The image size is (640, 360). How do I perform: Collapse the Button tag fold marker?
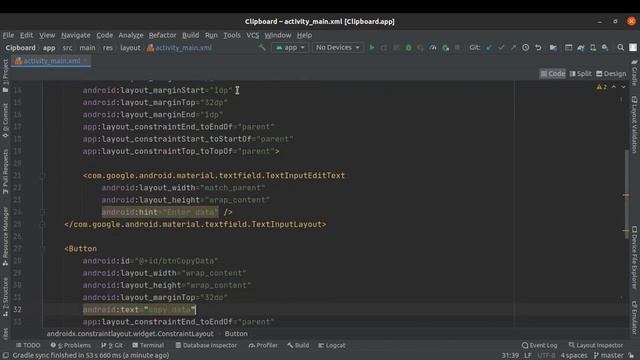click(x=42, y=249)
